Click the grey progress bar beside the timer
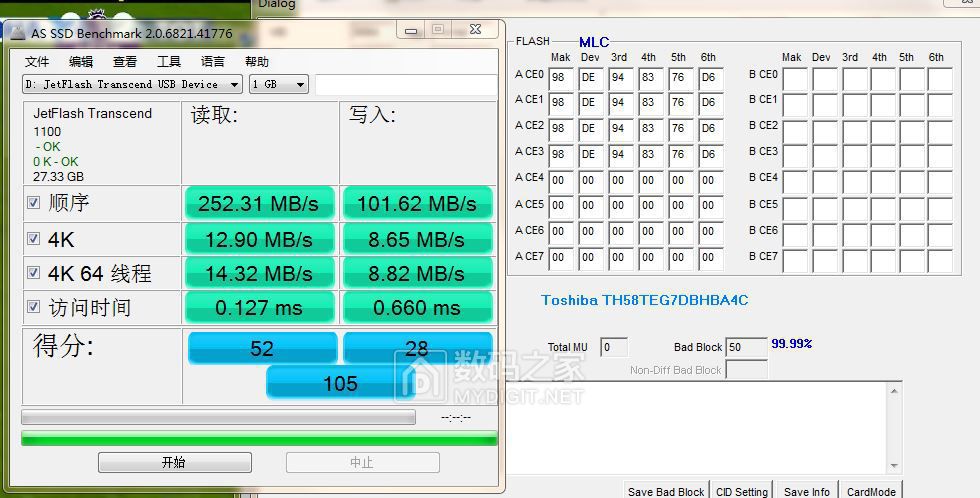The image size is (980, 498). click(218, 417)
